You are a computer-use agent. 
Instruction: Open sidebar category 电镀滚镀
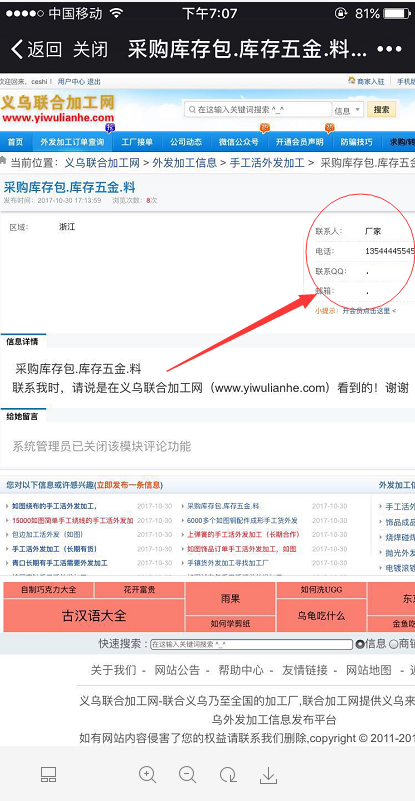pos(400,568)
